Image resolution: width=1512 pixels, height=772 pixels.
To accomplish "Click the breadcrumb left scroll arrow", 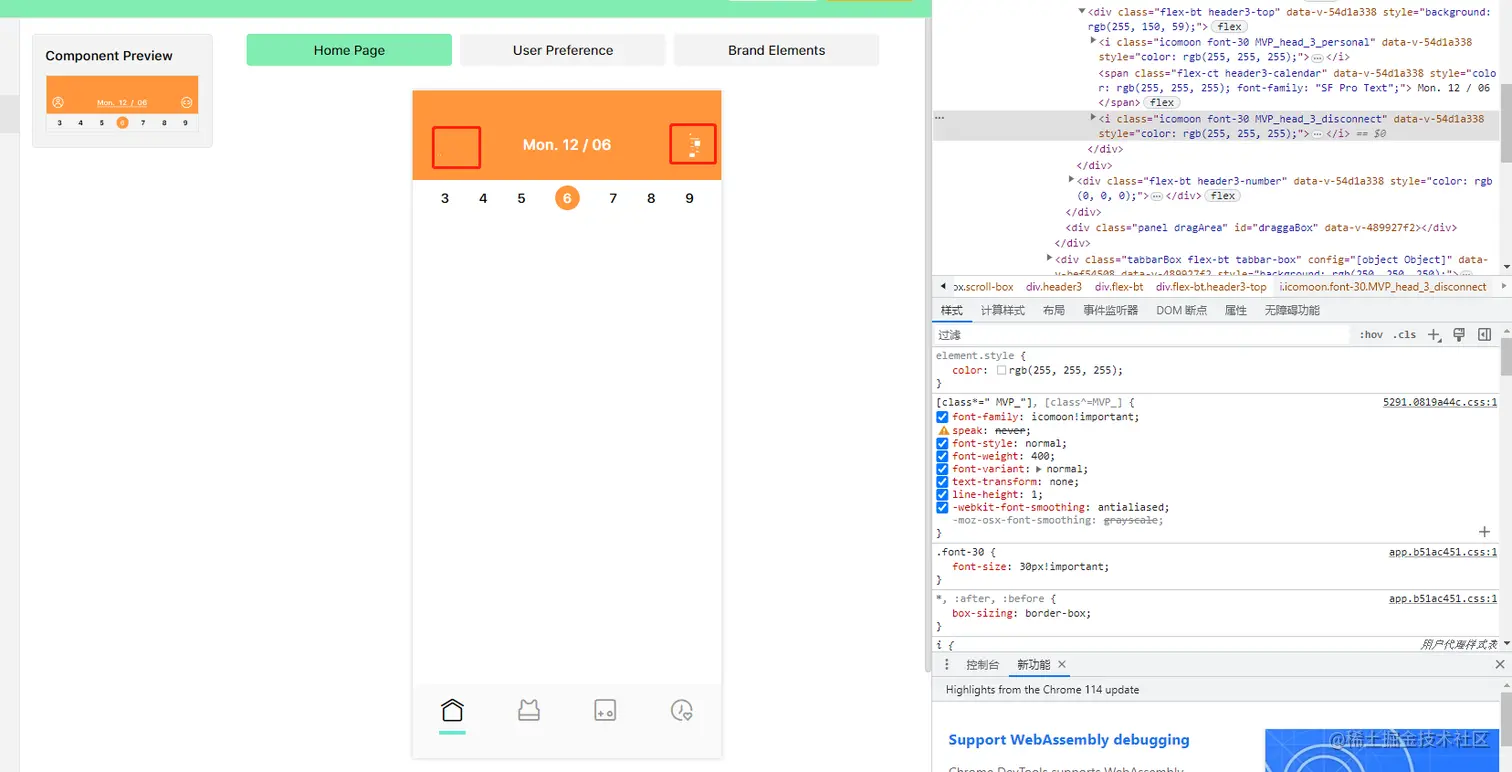I will 943,287.
